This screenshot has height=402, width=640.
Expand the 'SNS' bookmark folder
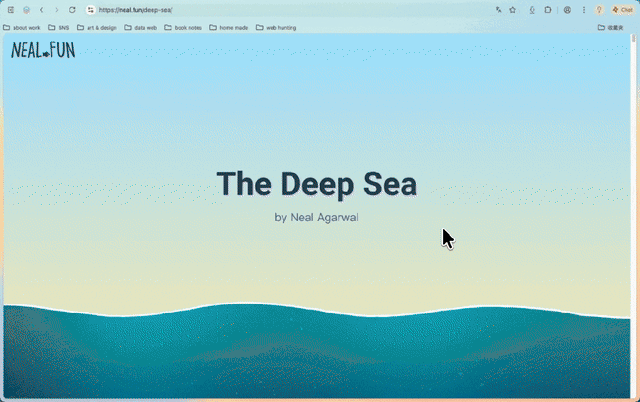coord(58,28)
